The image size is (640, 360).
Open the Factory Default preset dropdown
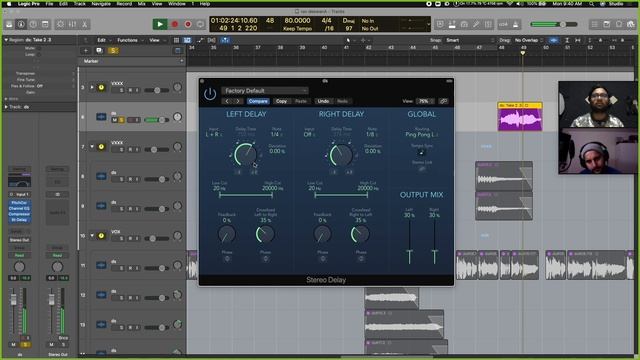click(264, 91)
